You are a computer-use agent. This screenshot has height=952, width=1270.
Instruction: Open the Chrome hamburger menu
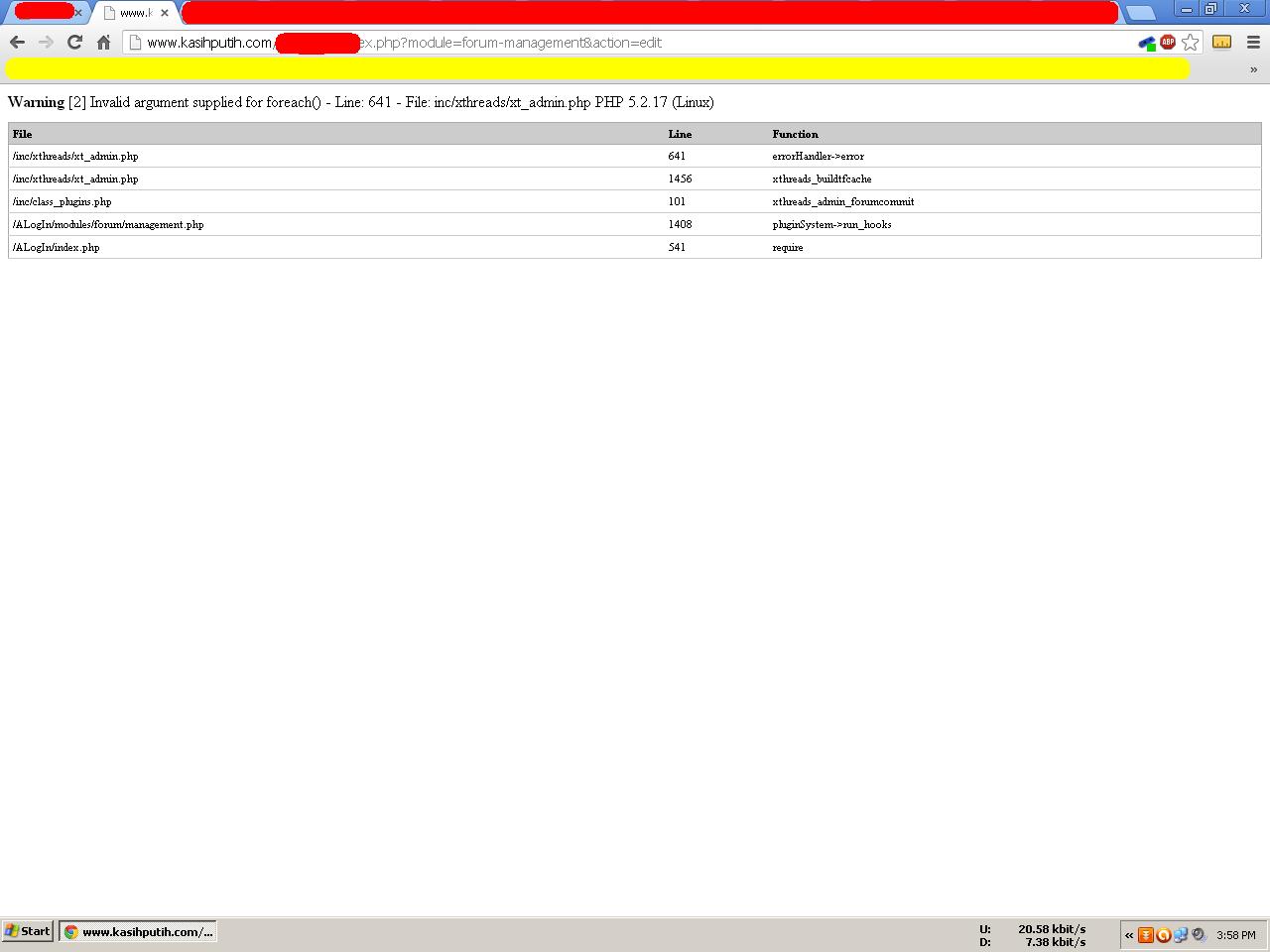1254,42
